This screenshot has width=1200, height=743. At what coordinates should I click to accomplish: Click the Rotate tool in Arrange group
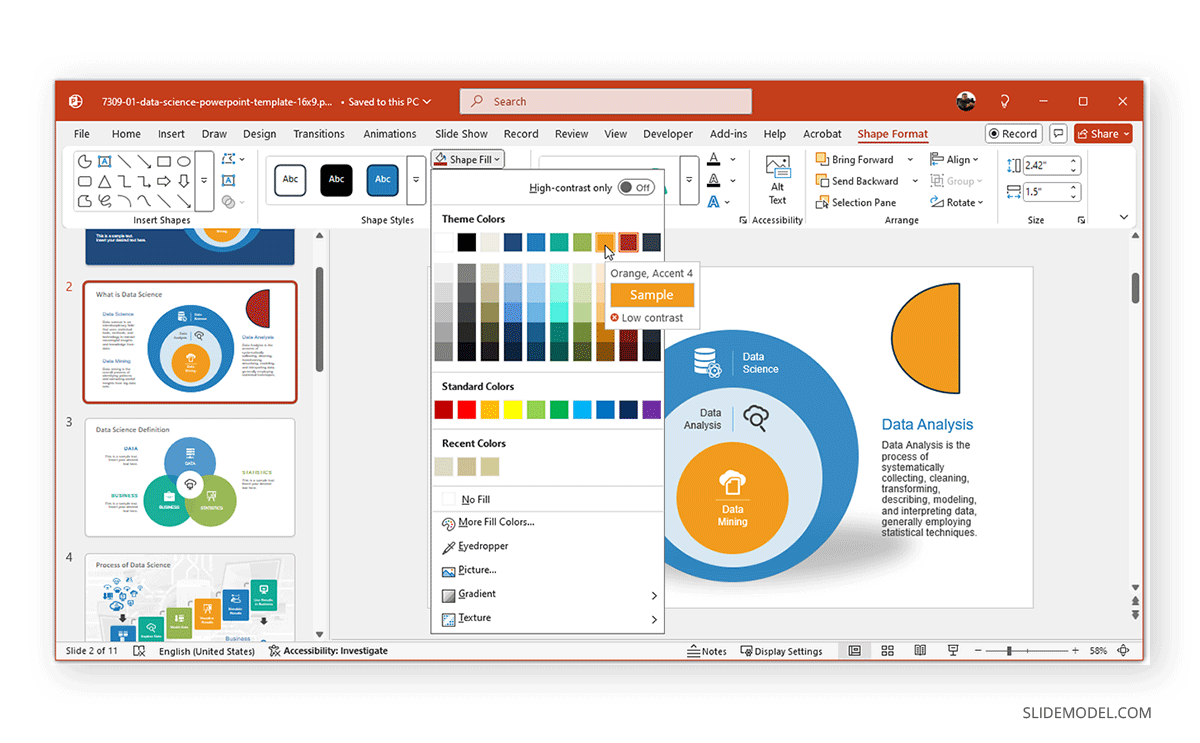[957, 201]
